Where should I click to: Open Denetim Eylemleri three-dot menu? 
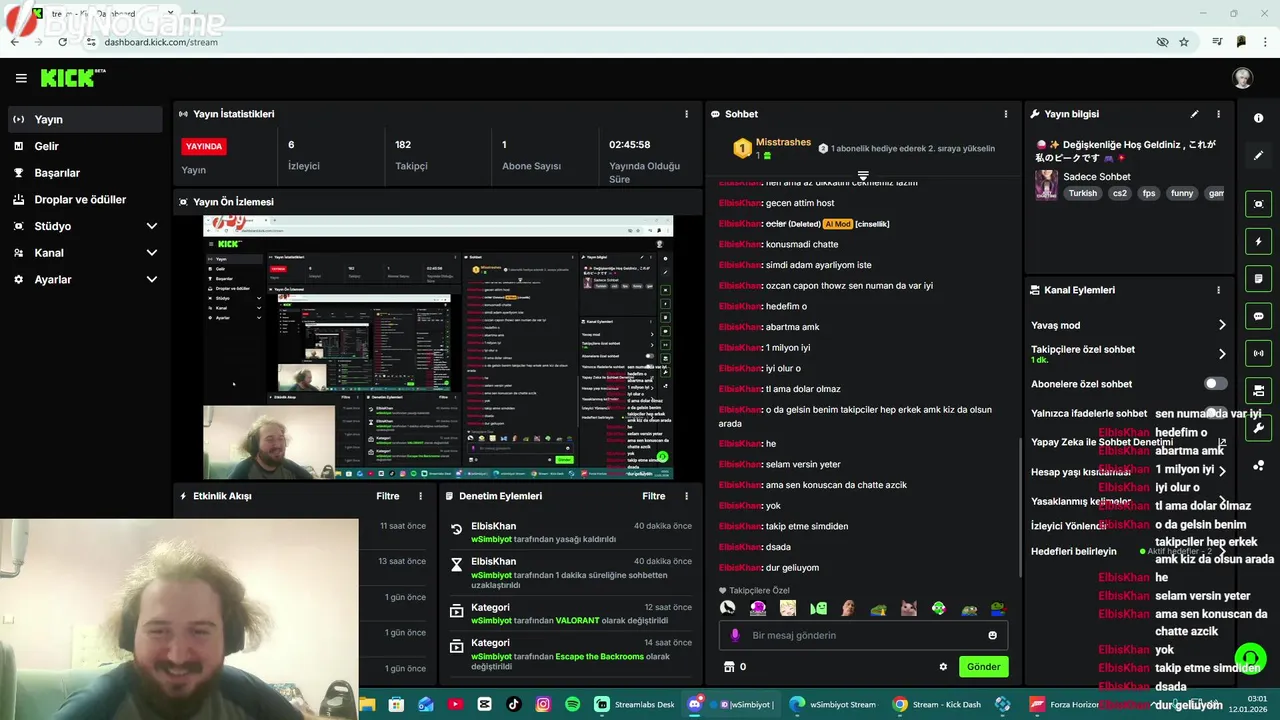[686, 496]
